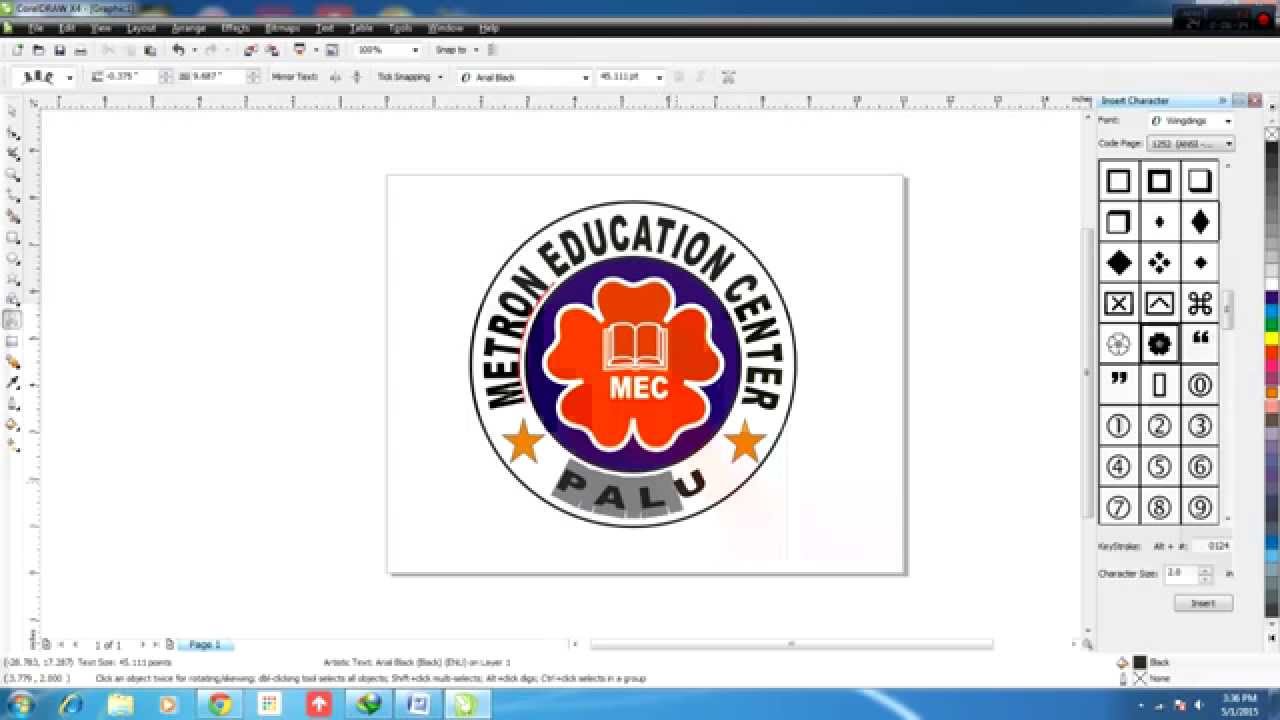Select the Shape tool

tap(12, 132)
